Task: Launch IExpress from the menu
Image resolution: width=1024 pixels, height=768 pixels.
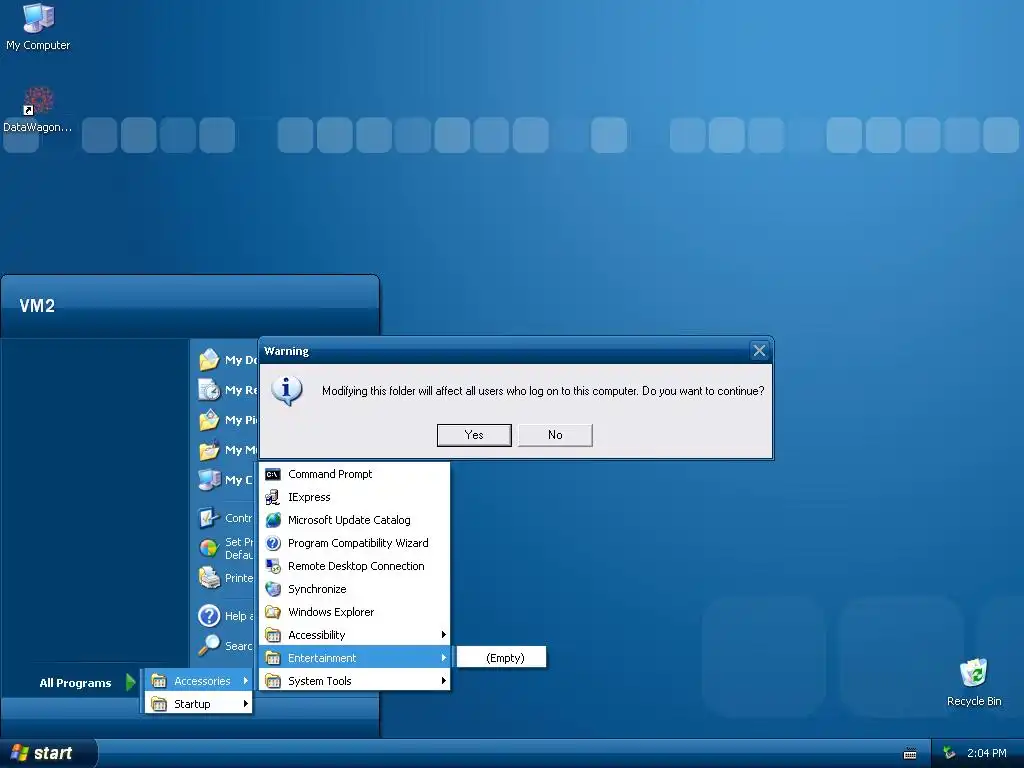Action: pos(355,497)
